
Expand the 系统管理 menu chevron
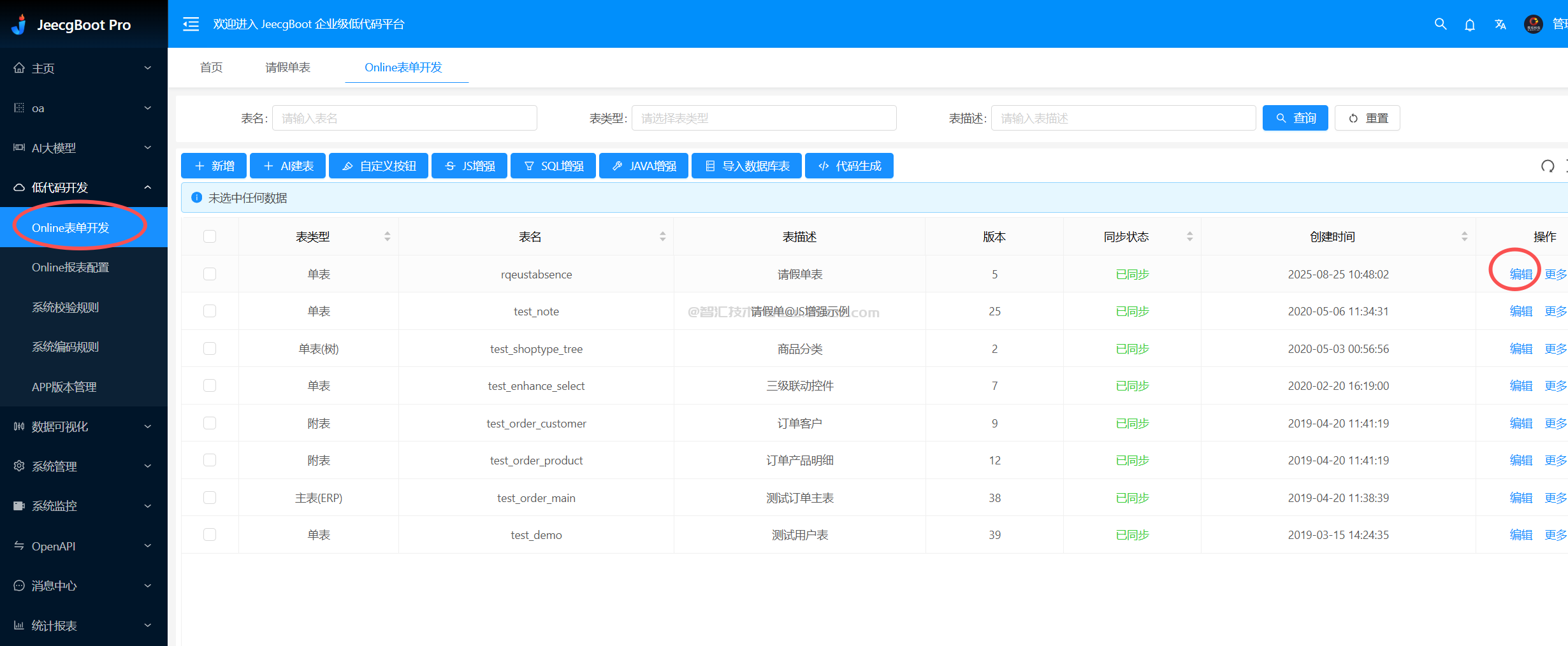click(148, 466)
